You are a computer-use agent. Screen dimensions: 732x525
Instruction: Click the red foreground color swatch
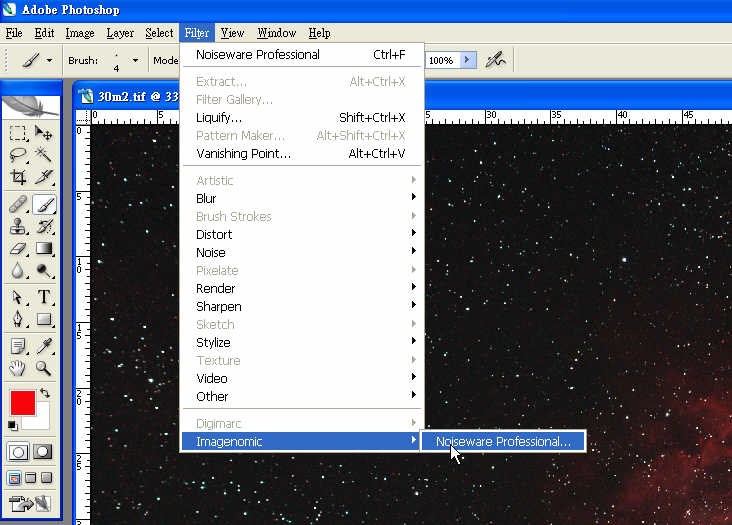[22, 403]
